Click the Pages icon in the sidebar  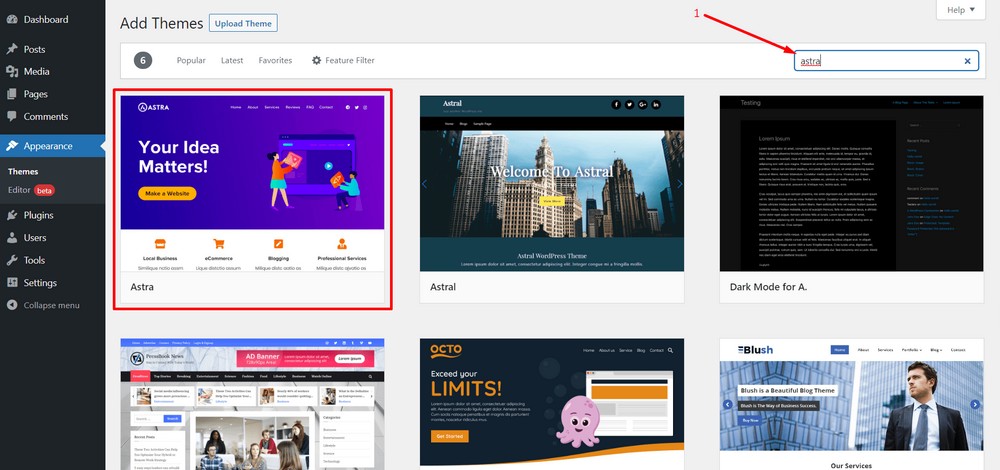(x=12, y=94)
